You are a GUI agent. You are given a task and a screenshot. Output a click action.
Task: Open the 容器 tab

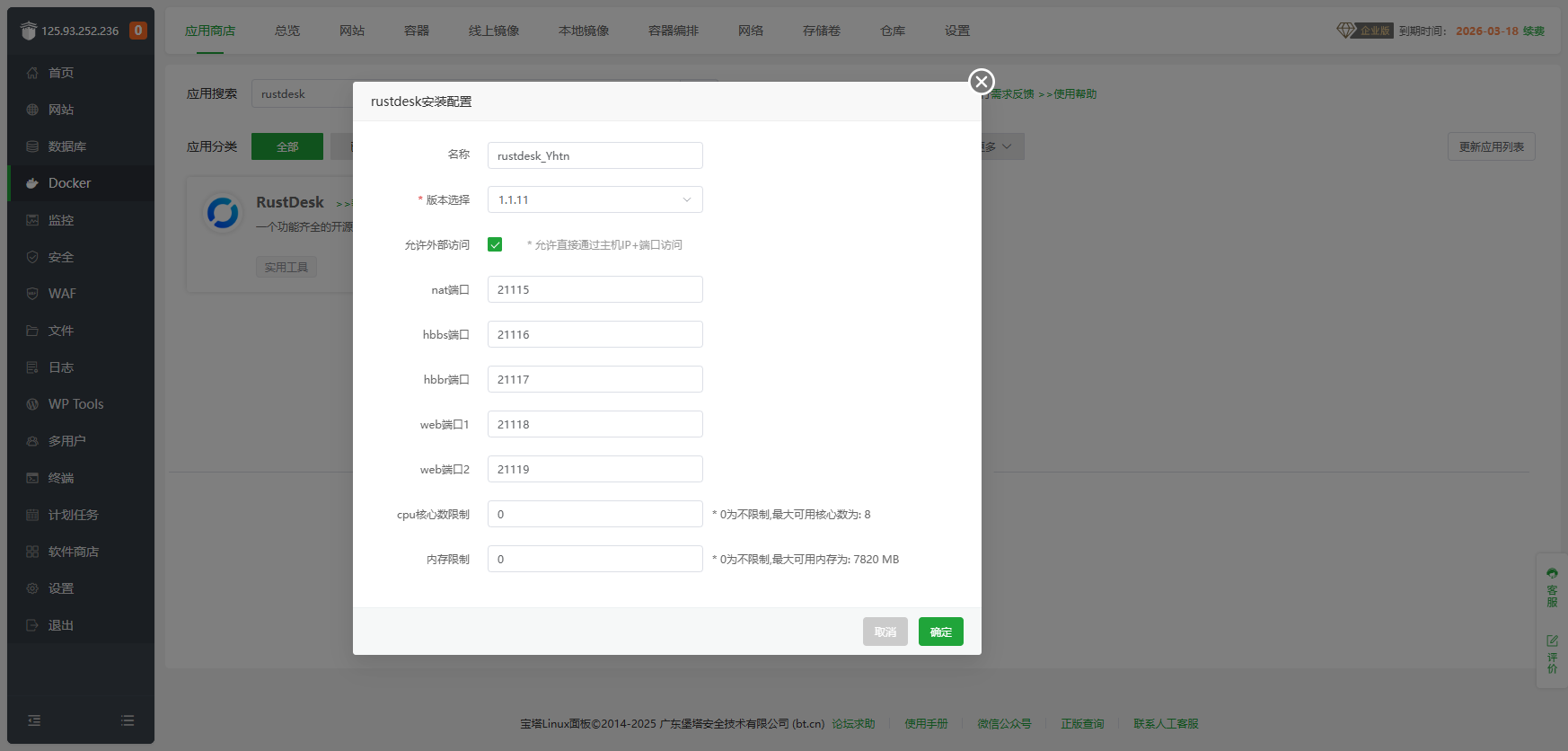pos(417,31)
